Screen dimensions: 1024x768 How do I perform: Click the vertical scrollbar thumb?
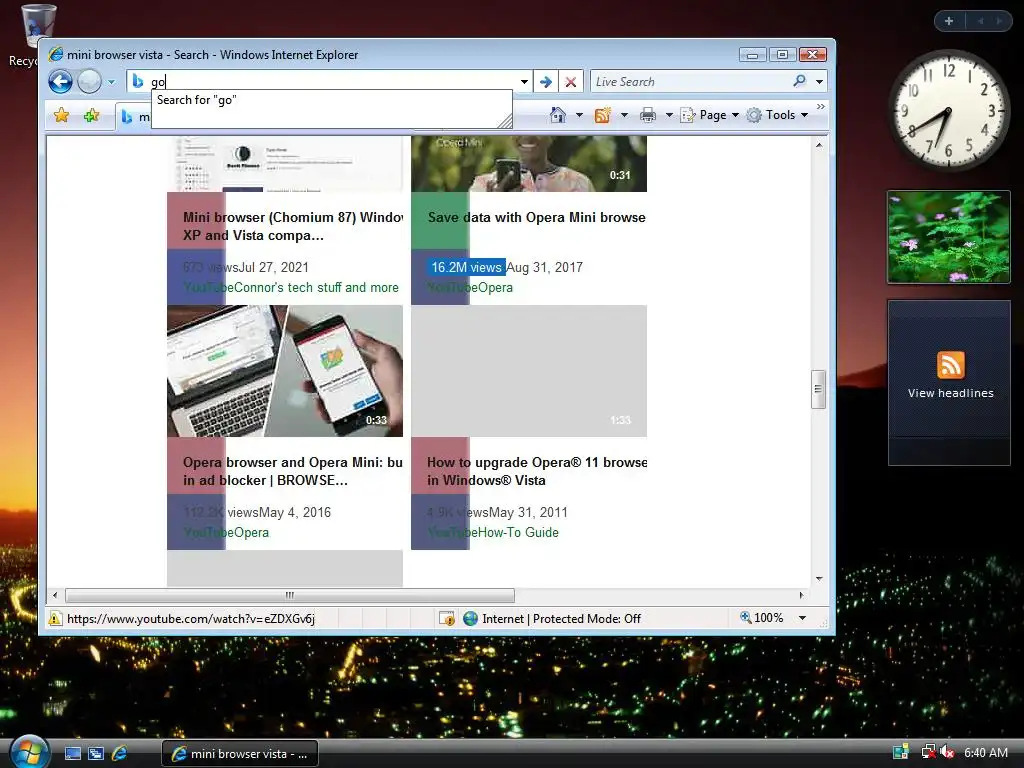(x=818, y=389)
